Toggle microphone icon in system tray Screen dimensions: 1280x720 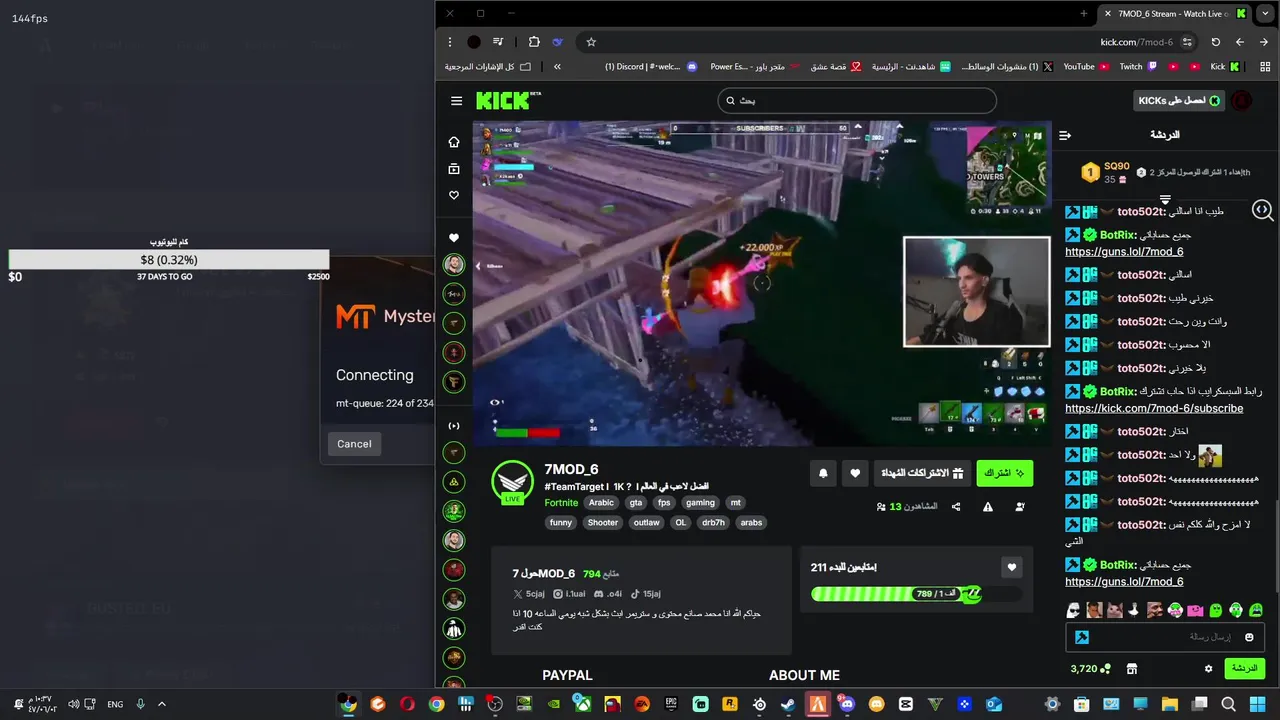pyautogui.click(x=141, y=704)
